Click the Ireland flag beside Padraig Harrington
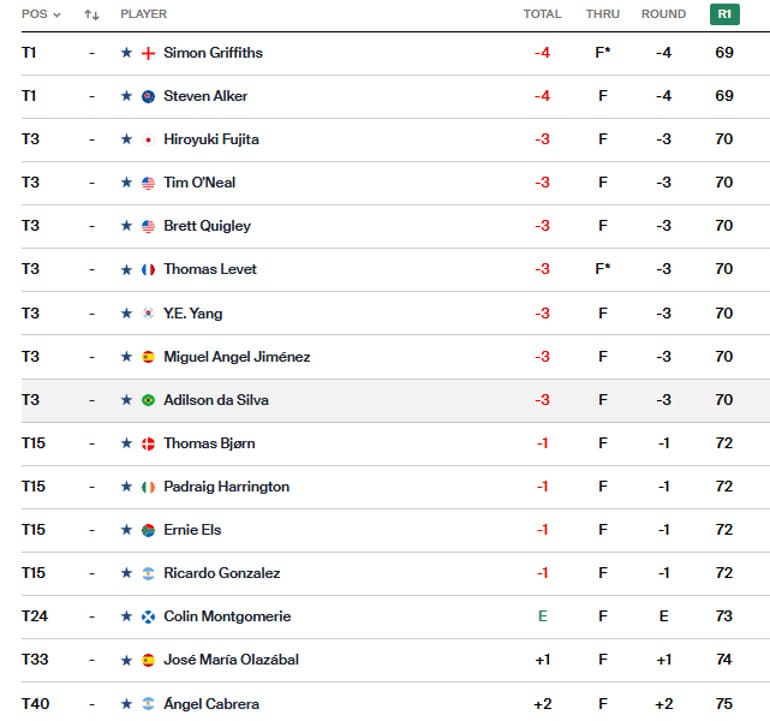Image resolution: width=770 pixels, height=721 pixels. (x=148, y=487)
